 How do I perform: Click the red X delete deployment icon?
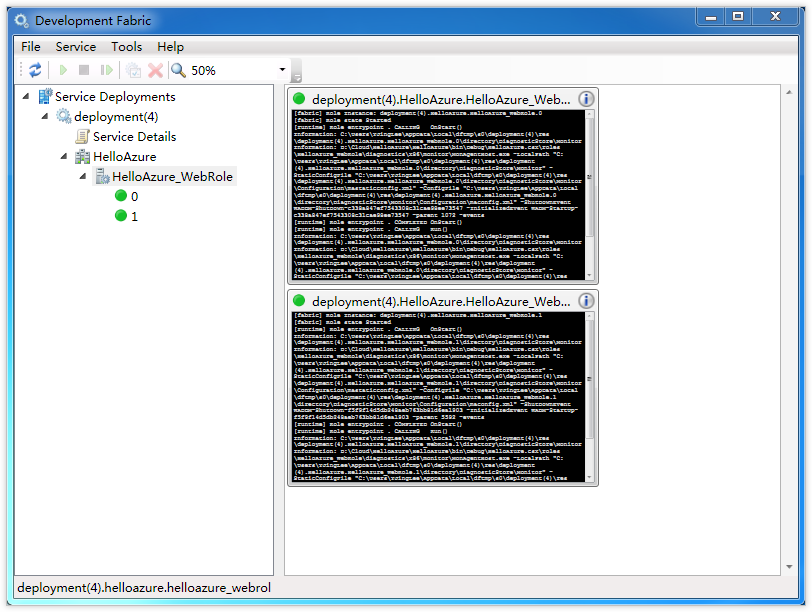(155, 70)
